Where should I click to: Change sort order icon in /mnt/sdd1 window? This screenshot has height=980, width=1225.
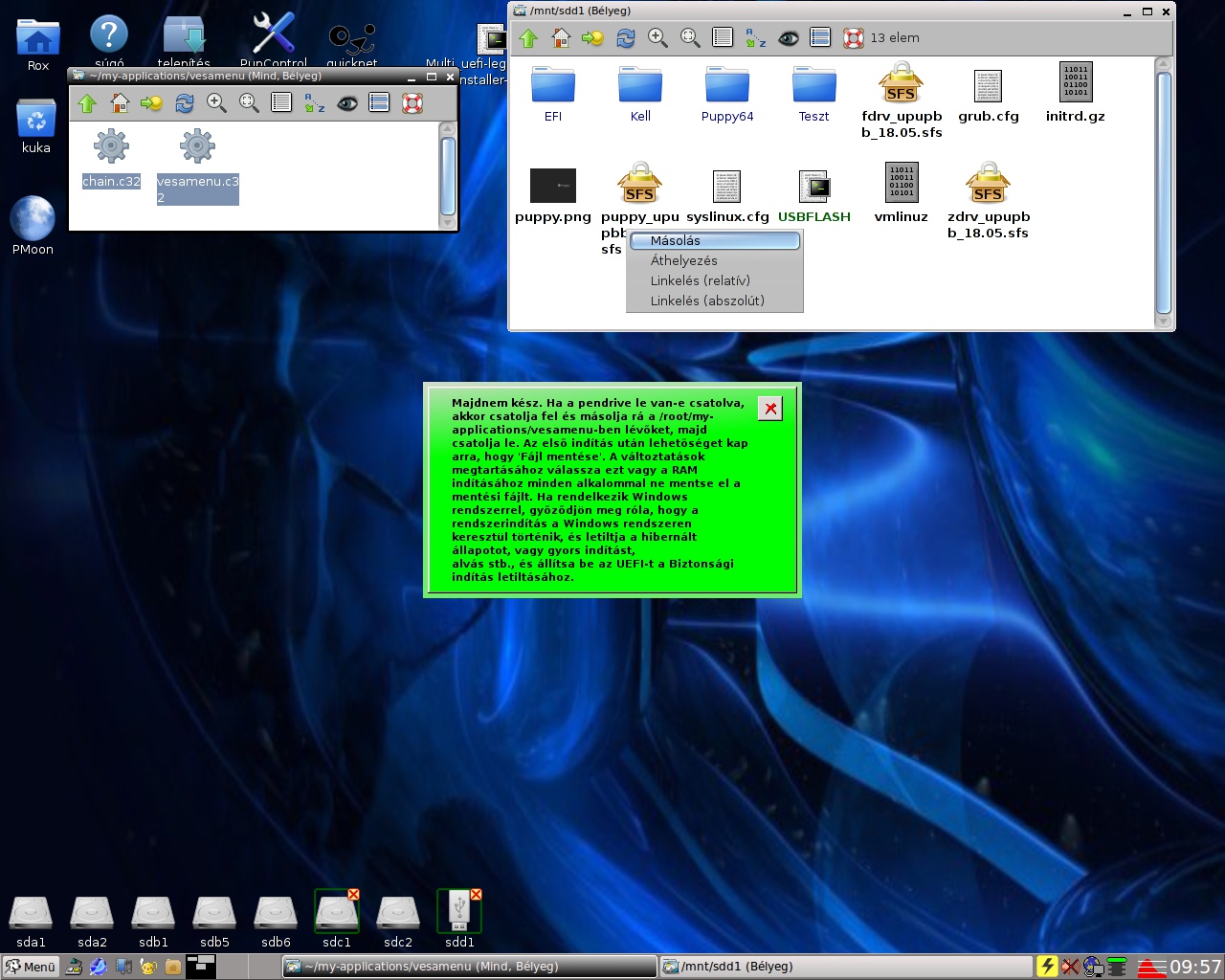[x=756, y=38]
